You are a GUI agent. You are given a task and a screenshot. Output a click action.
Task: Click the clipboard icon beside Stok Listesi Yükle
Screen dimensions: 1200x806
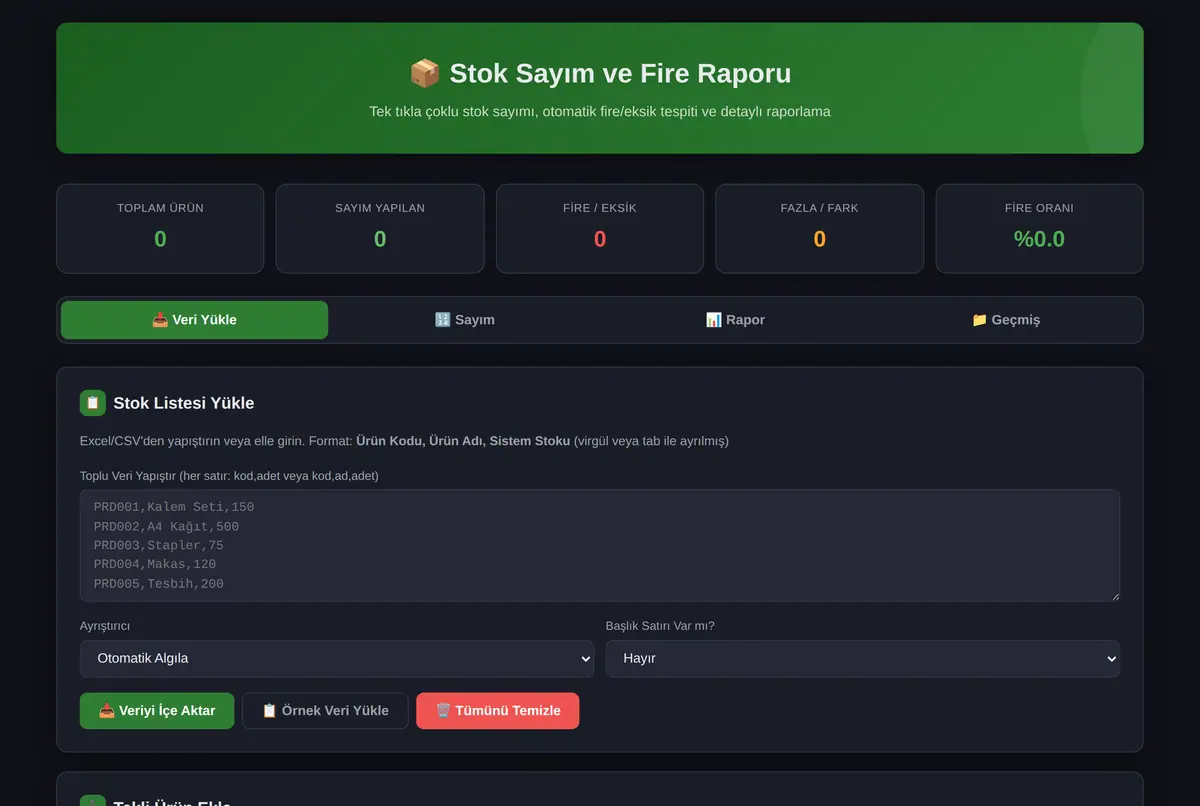click(93, 403)
